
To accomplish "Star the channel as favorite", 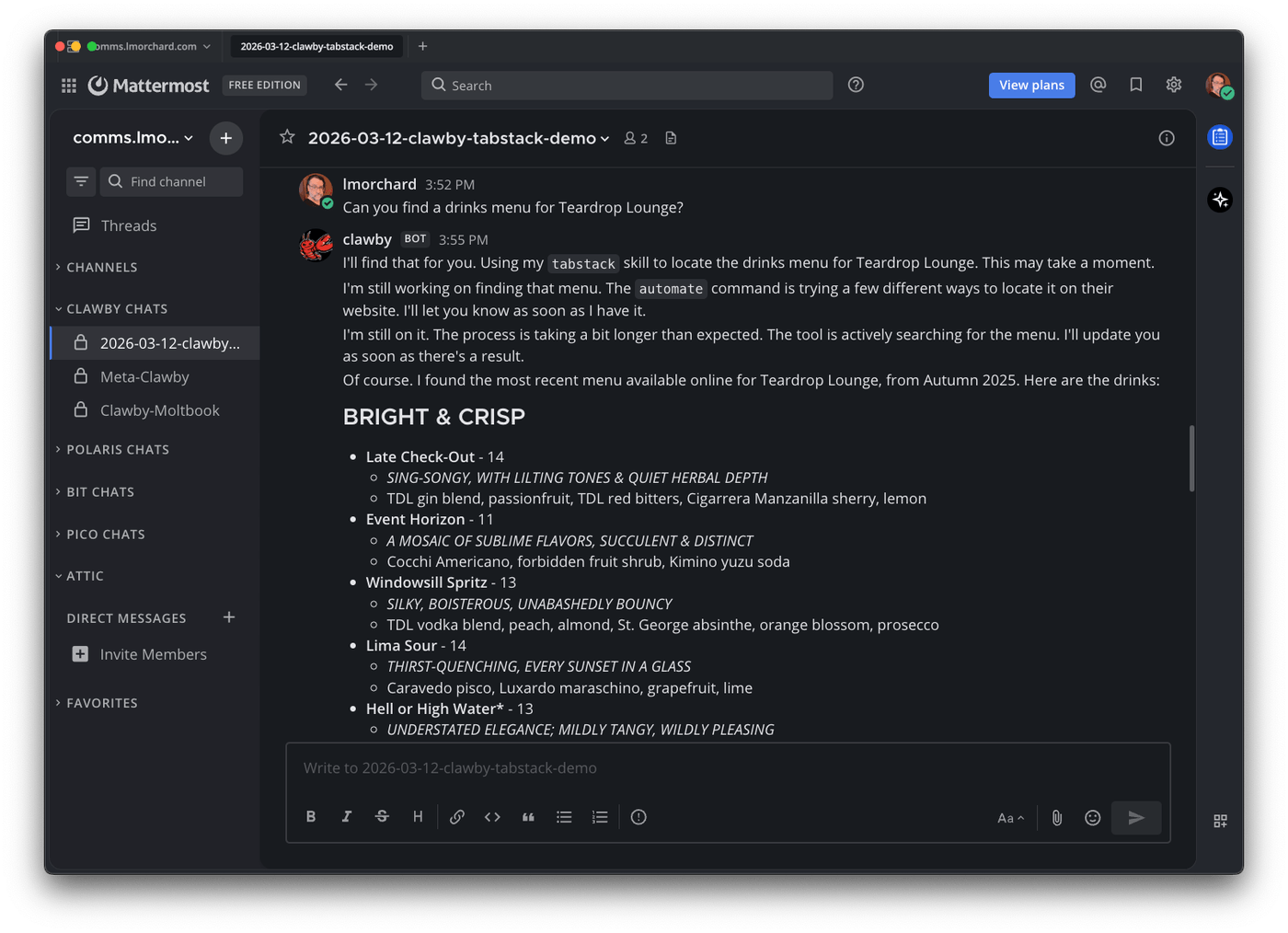I will [287, 137].
